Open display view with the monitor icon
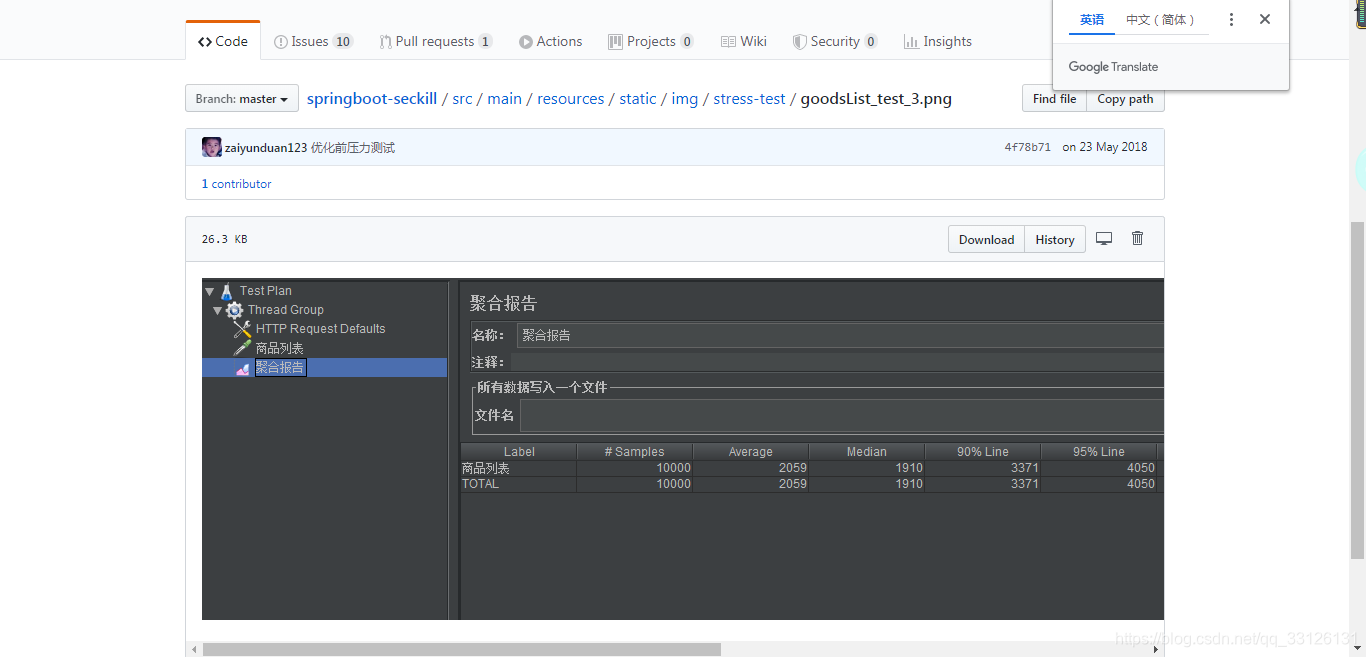Image resolution: width=1366 pixels, height=657 pixels. point(1104,238)
